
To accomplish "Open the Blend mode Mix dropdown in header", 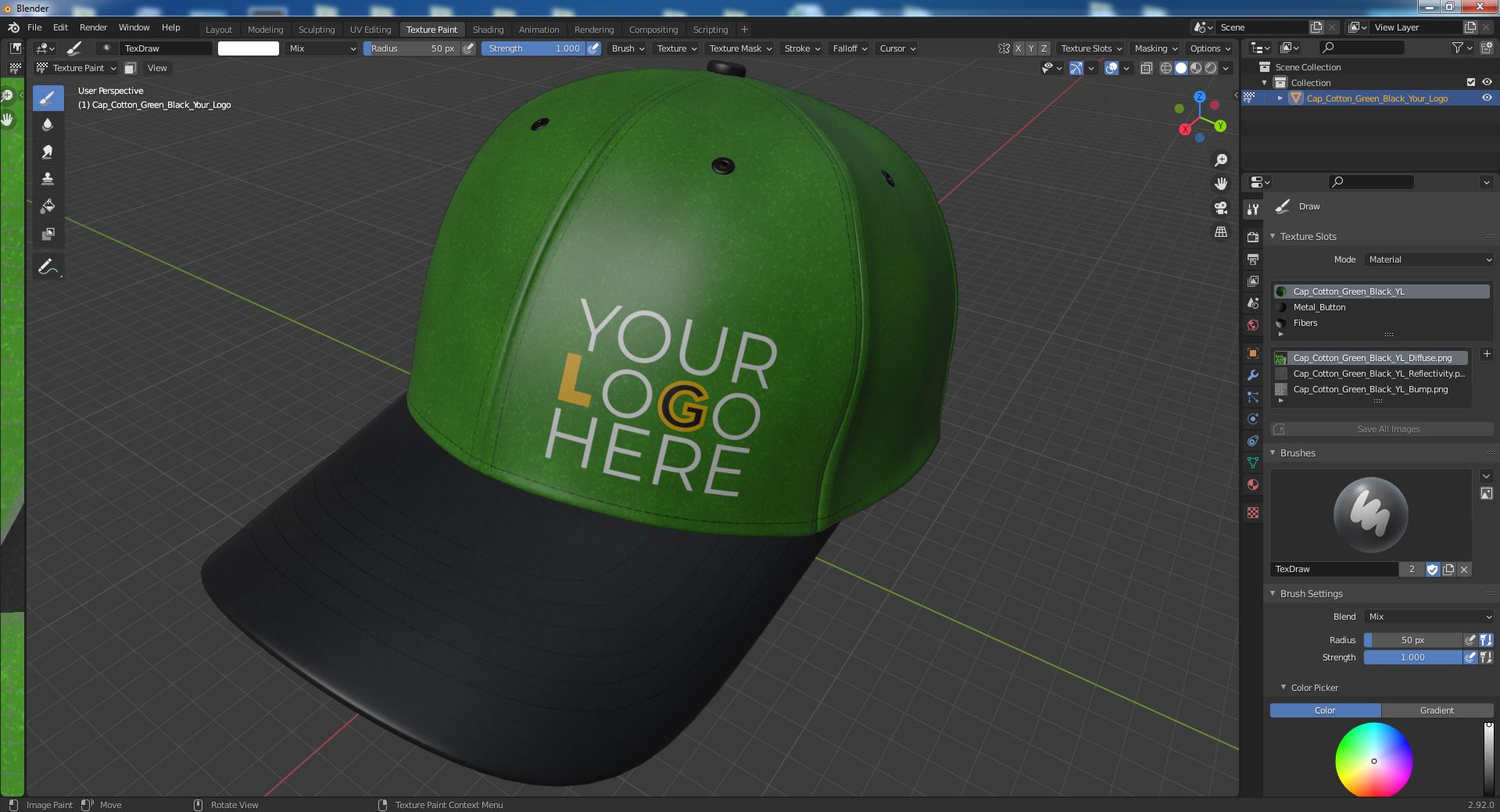I will [x=322, y=48].
